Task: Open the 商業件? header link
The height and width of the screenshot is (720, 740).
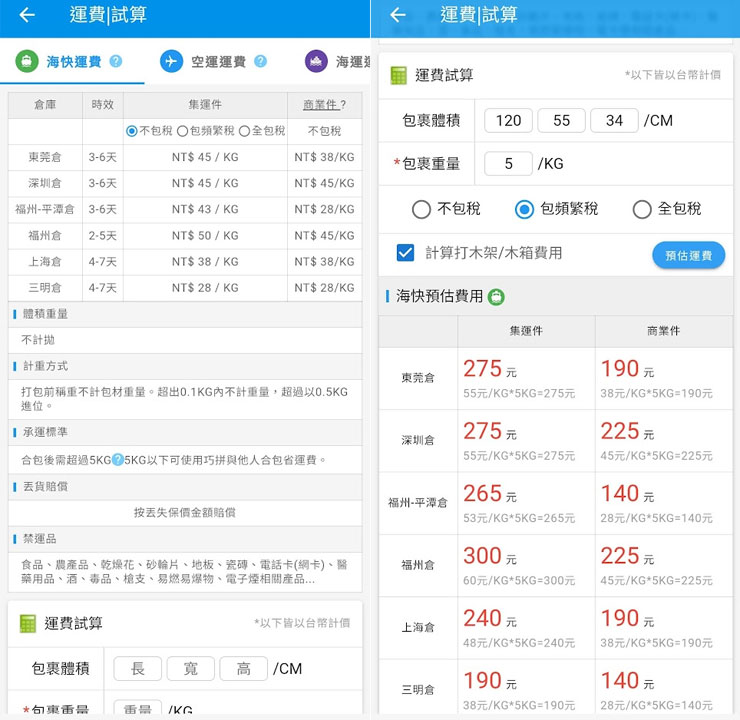Action: click(324, 105)
